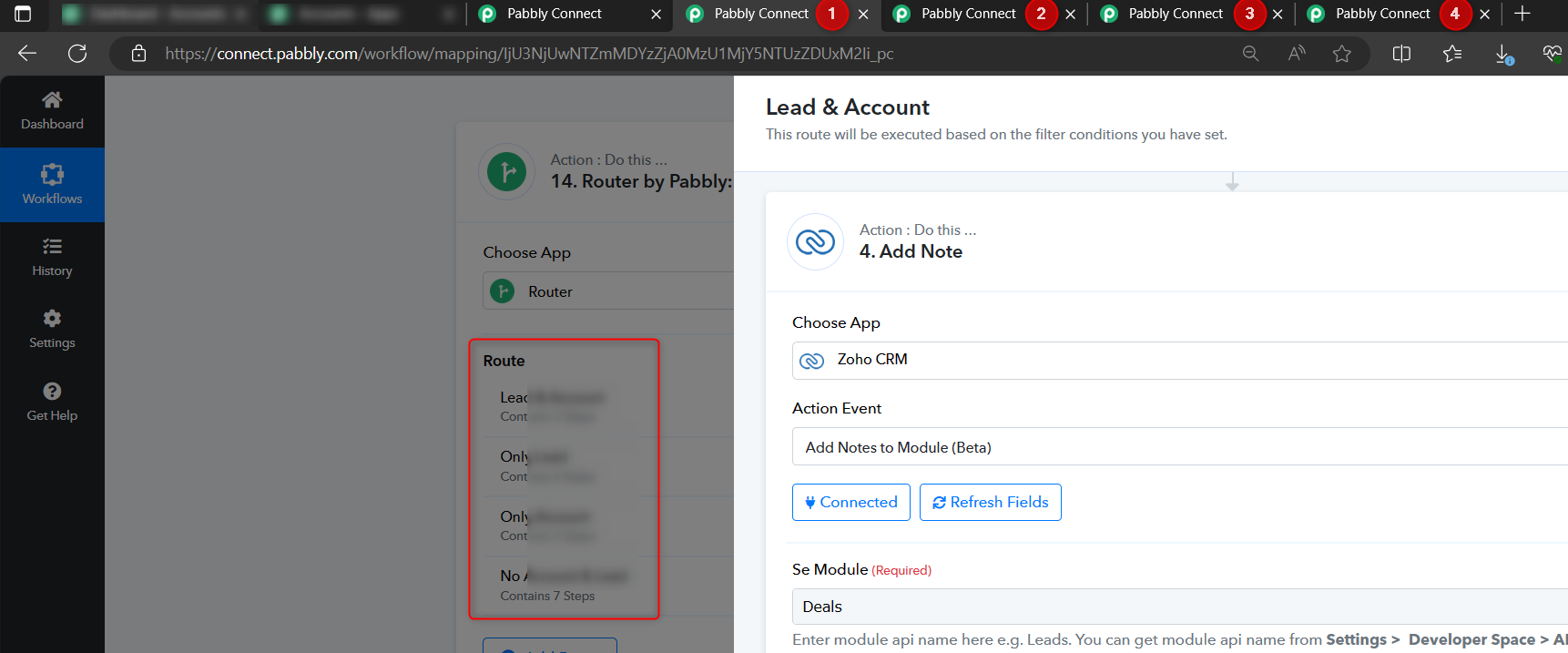Go back with browser back arrow
Image resolution: width=1568 pixels, height=653 pixels.
[x=27, y=54]
